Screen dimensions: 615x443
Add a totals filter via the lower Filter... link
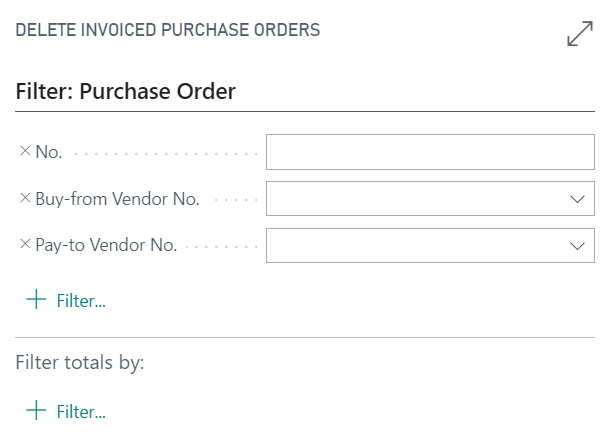81,412
